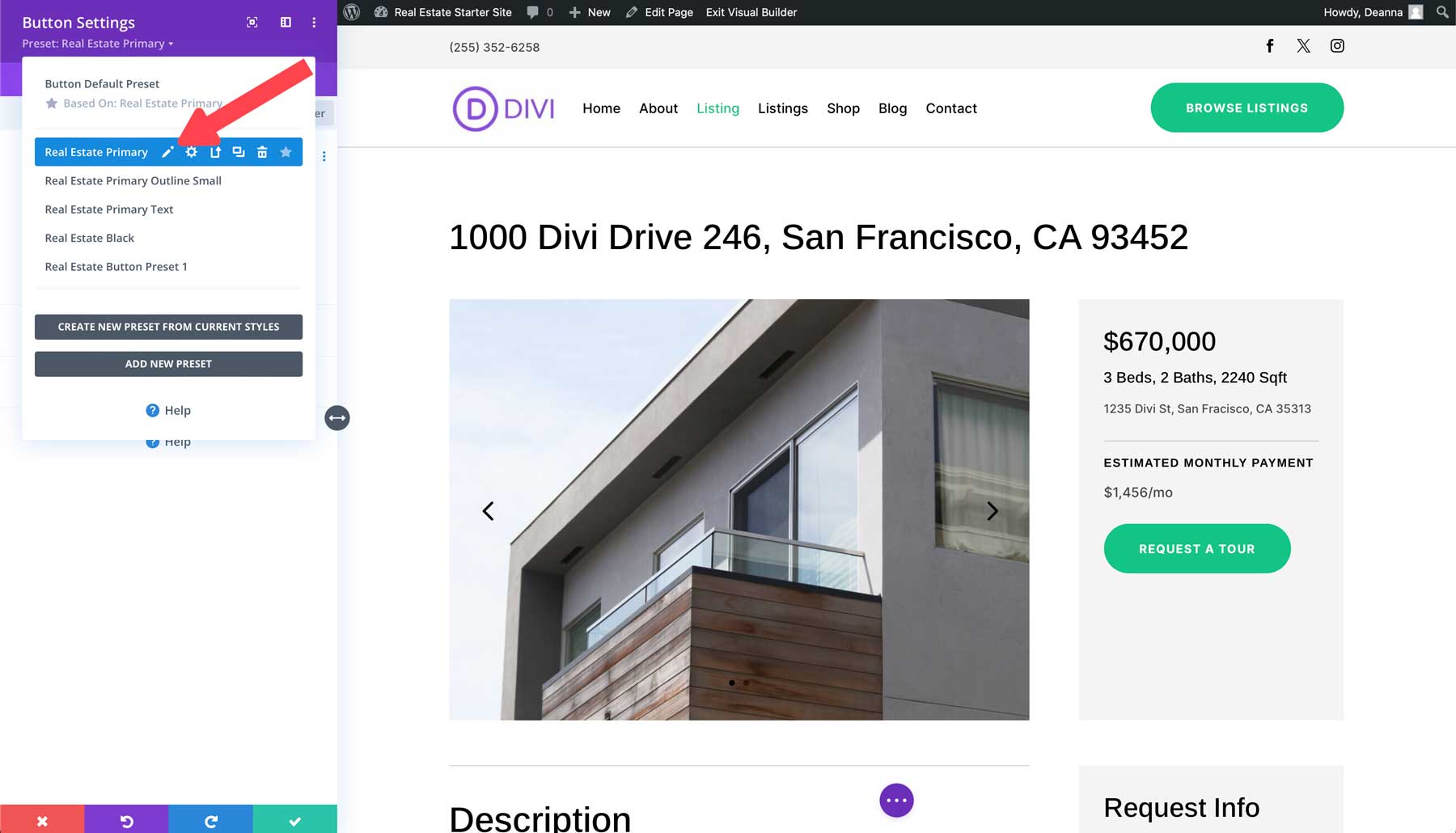Click Exit Visual Builder in the admin bar

pos(751,12)
